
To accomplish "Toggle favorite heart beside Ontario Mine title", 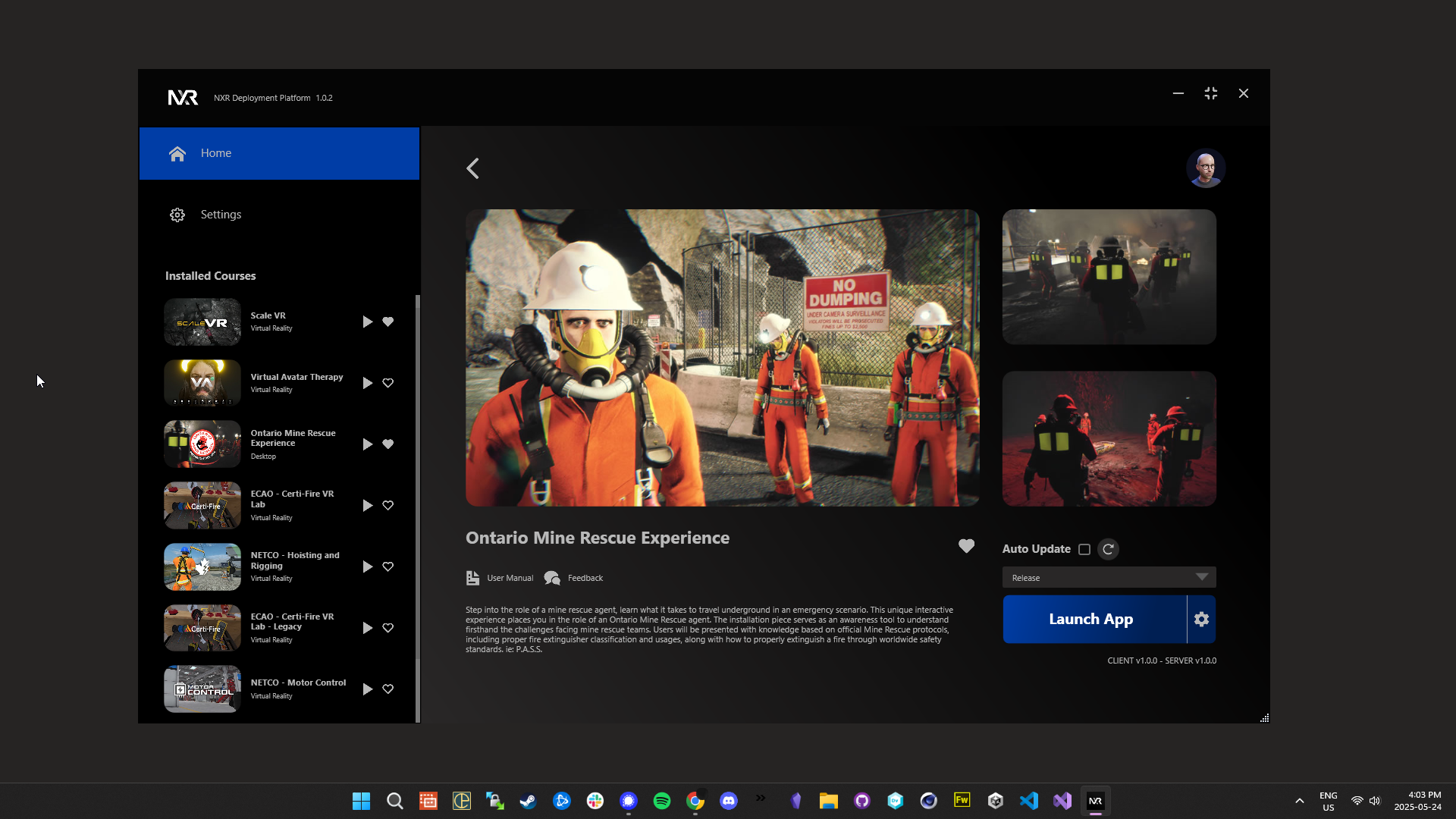I will [966, 546].
